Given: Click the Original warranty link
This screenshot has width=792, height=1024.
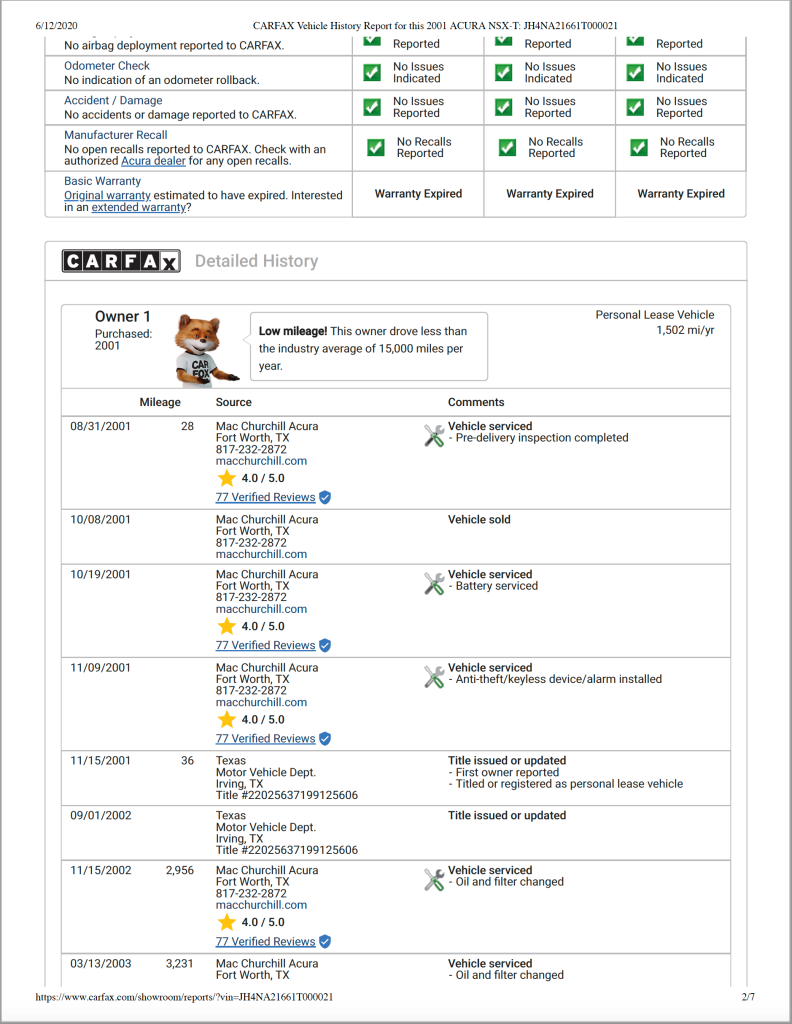Looking at the screenshot, I should 107,195.
